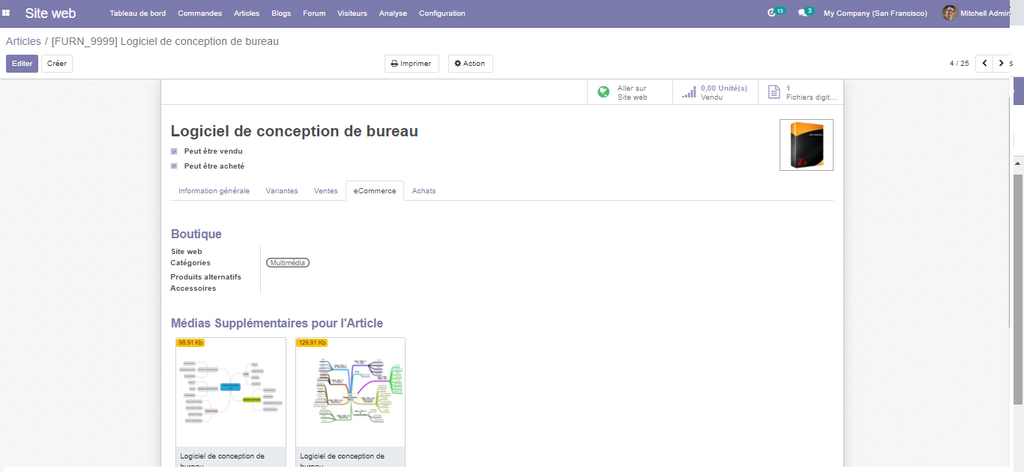Open the apps grid menu icon
The image size is (1024, 472).
[7, 13]
